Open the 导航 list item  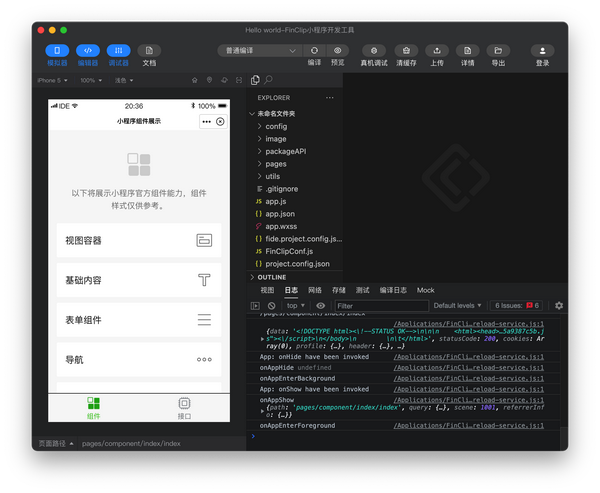click(x=139, y=360)
